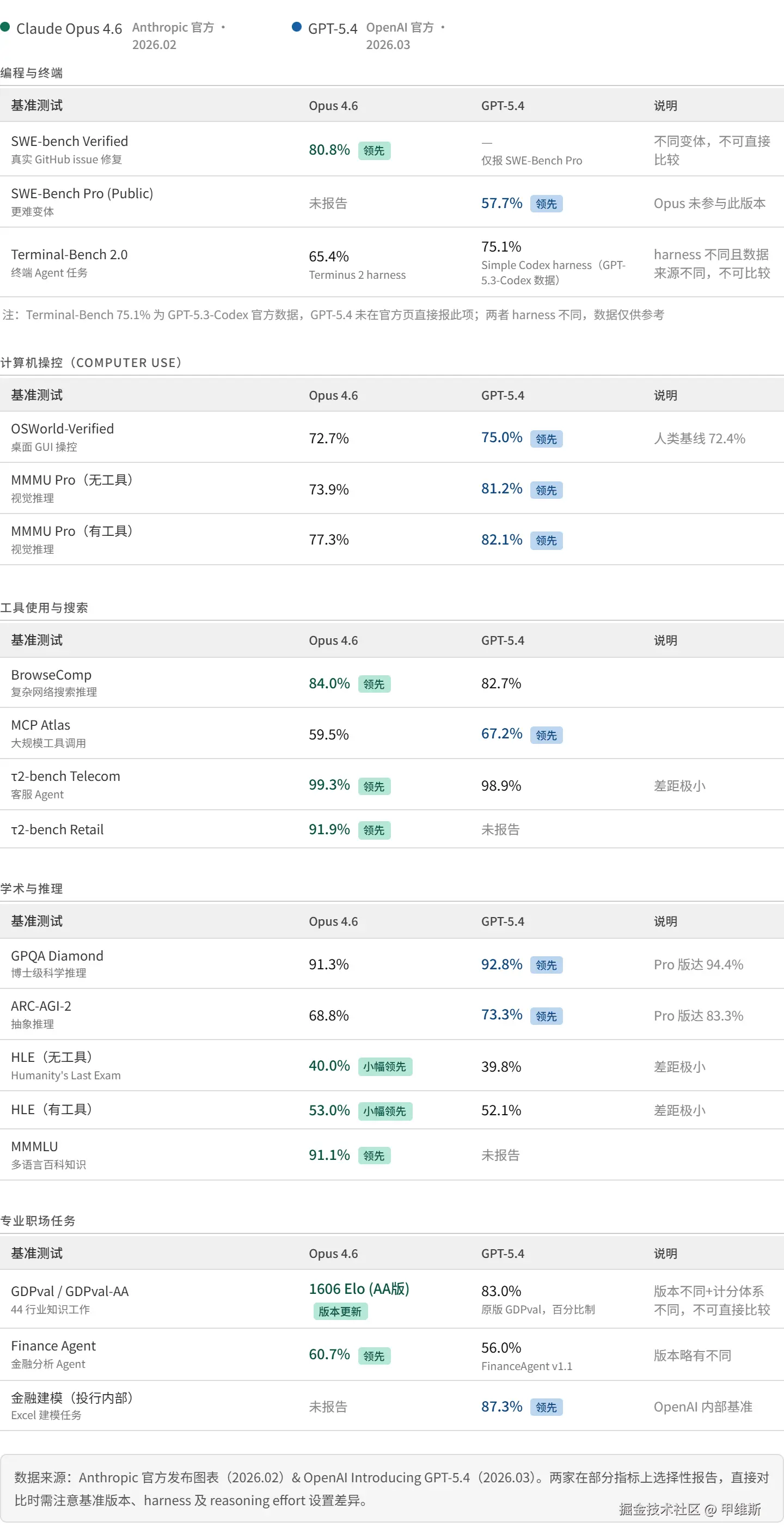Viewport: 784px width, 1540px height.
Task: Select the 工具使用与搜索 section heading
Action: click(x=44, y=607)
